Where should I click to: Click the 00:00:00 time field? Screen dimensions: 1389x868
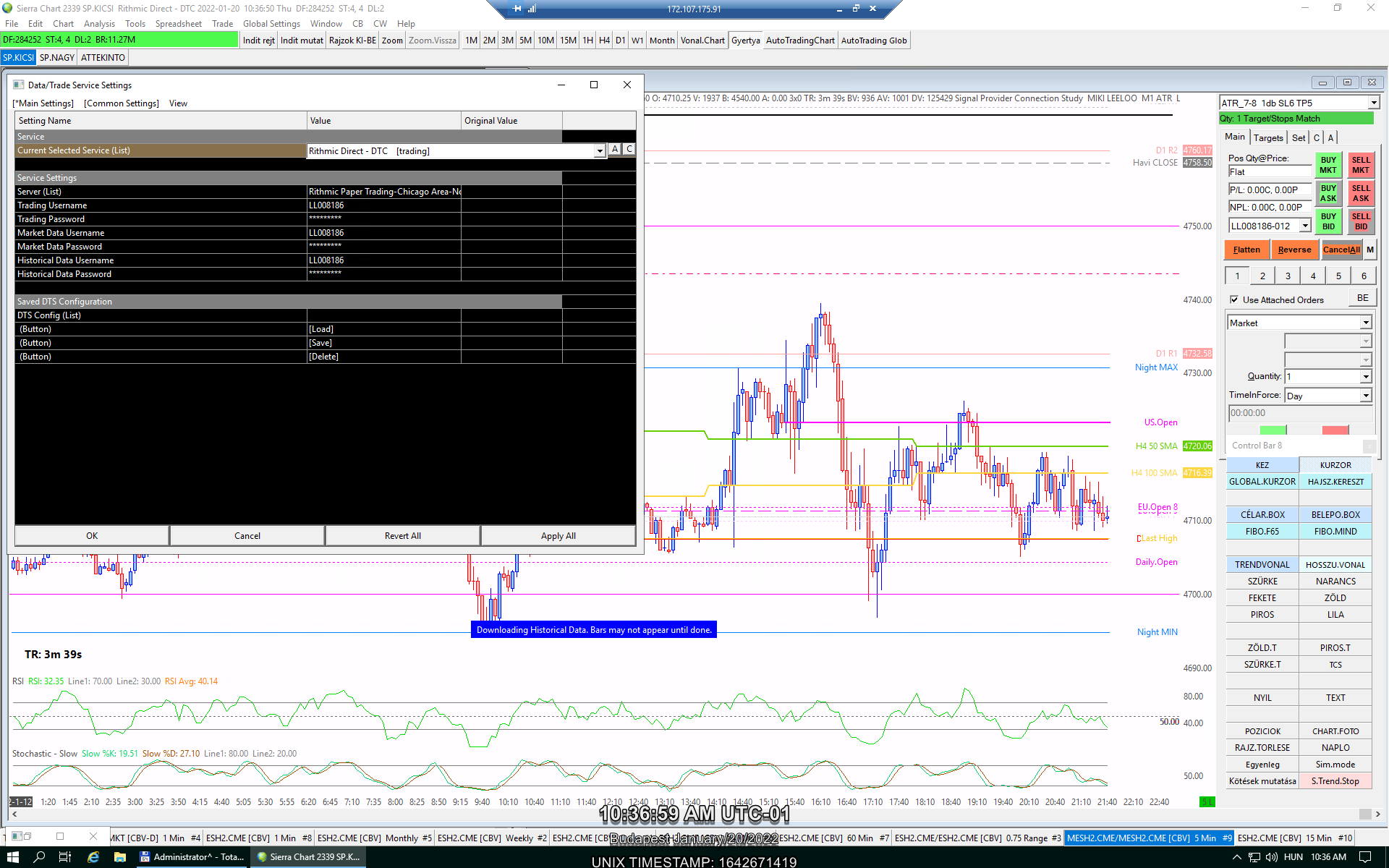[1300, 413]
